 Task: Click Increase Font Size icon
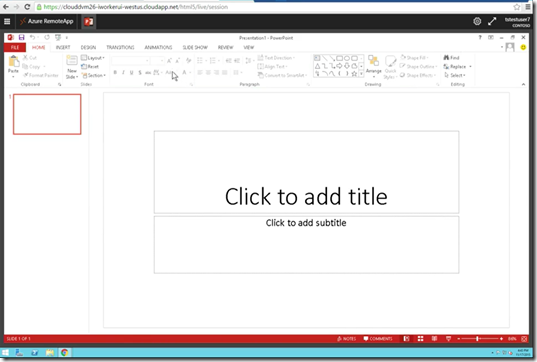click(x=169, y=61)
